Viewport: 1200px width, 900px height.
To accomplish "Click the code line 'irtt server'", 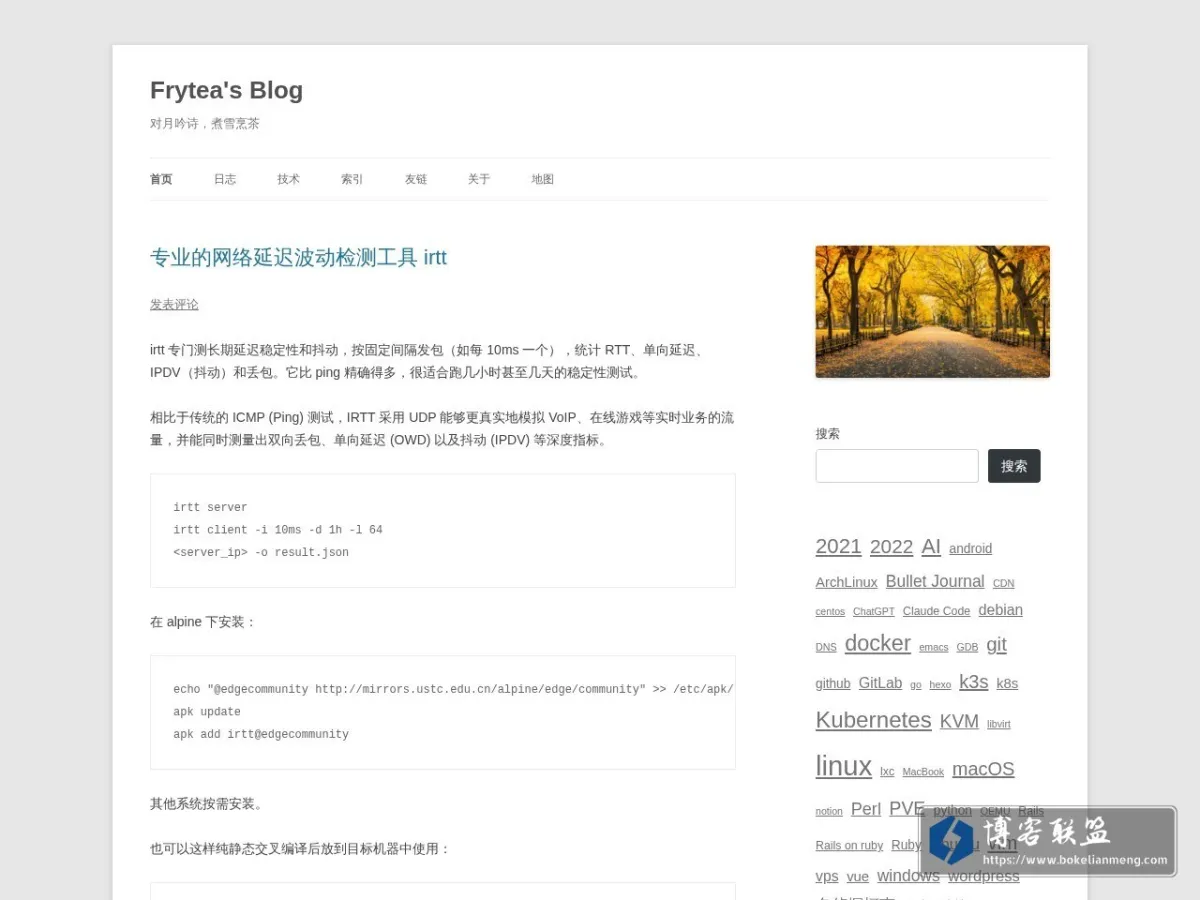I will coord(210,507).
